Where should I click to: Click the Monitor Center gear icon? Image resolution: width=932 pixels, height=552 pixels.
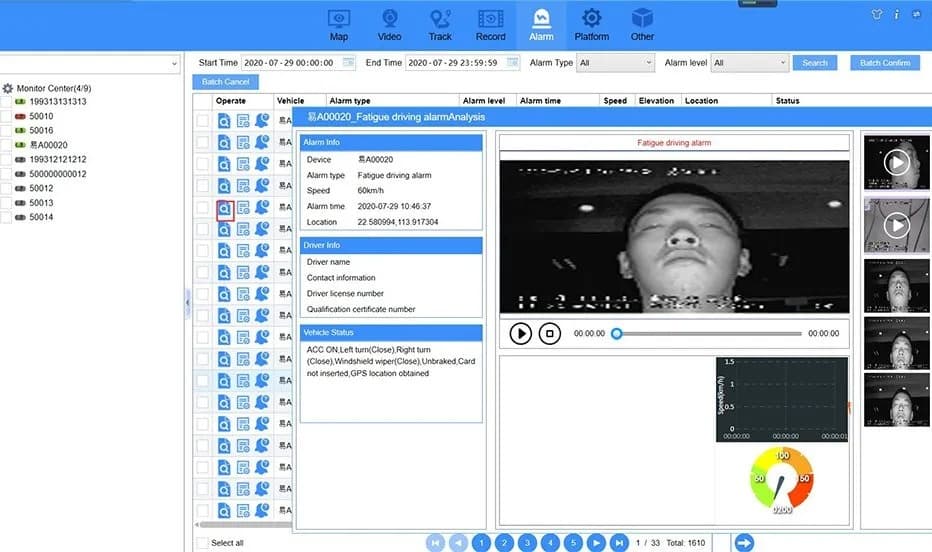click(8, 89)
